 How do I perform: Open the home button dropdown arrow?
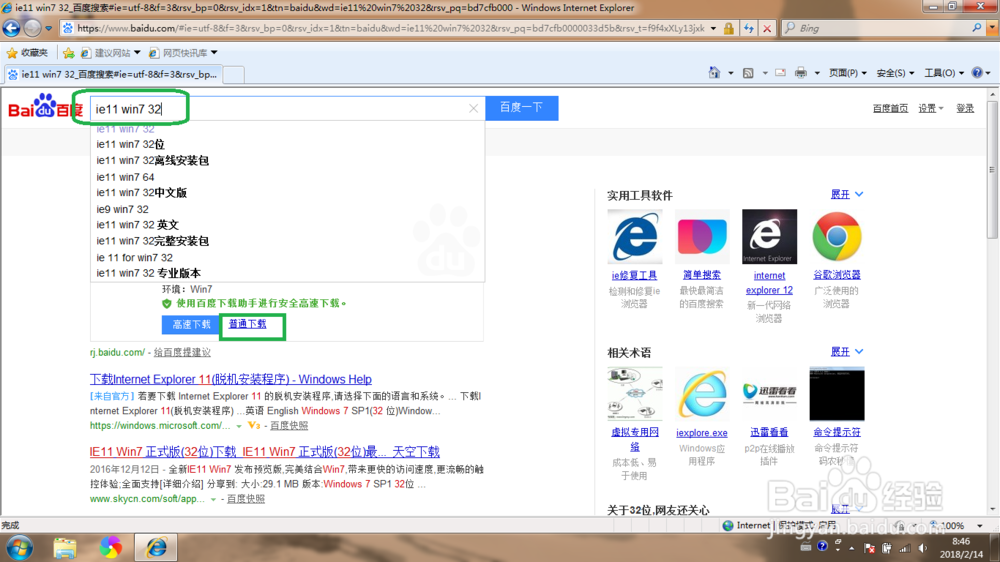point(731,73)
